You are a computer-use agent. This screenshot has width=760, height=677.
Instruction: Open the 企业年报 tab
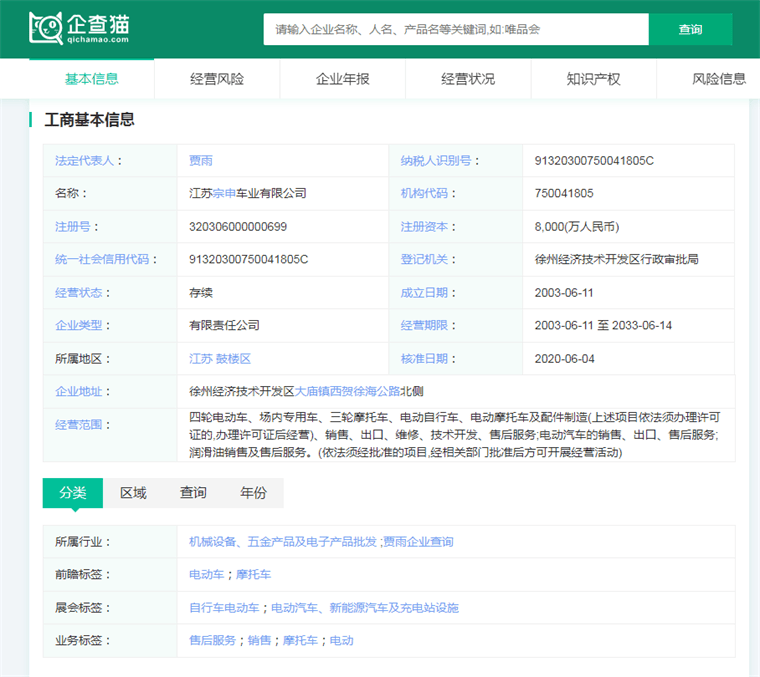(x=342, y=79)
